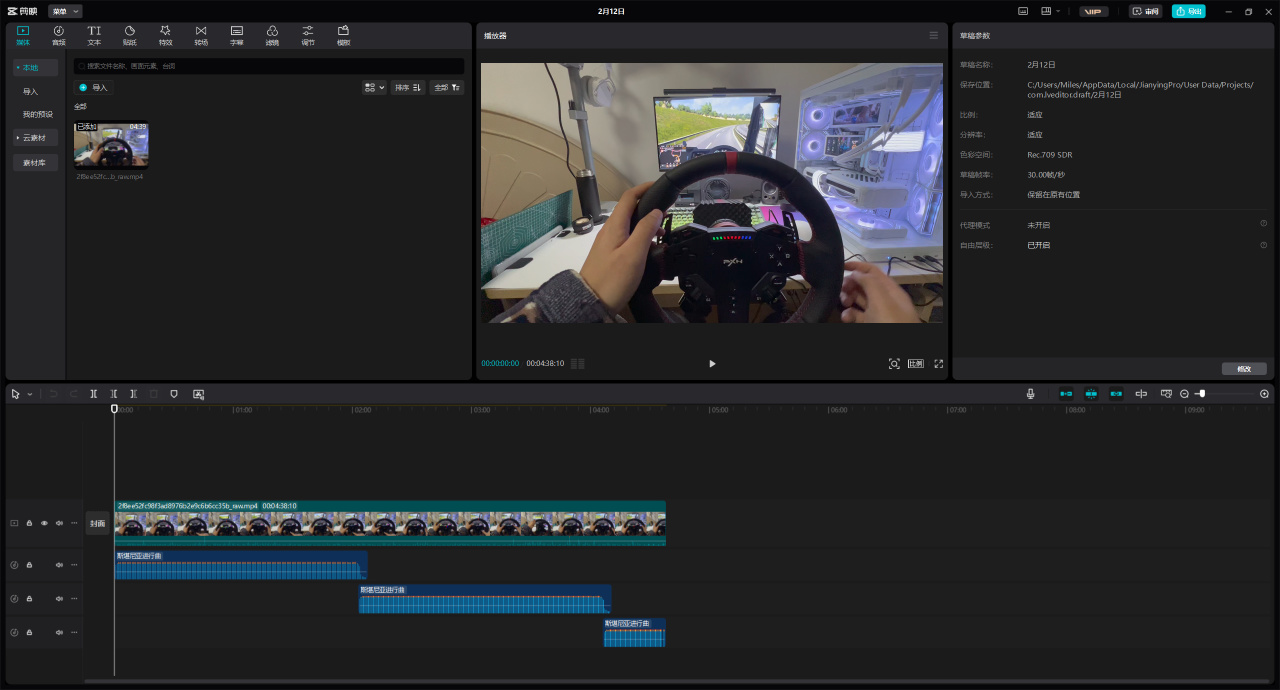1280x690 pixels.
Task: Switch to the 文本 (Text) tab
Action: [x=94, y=35]
